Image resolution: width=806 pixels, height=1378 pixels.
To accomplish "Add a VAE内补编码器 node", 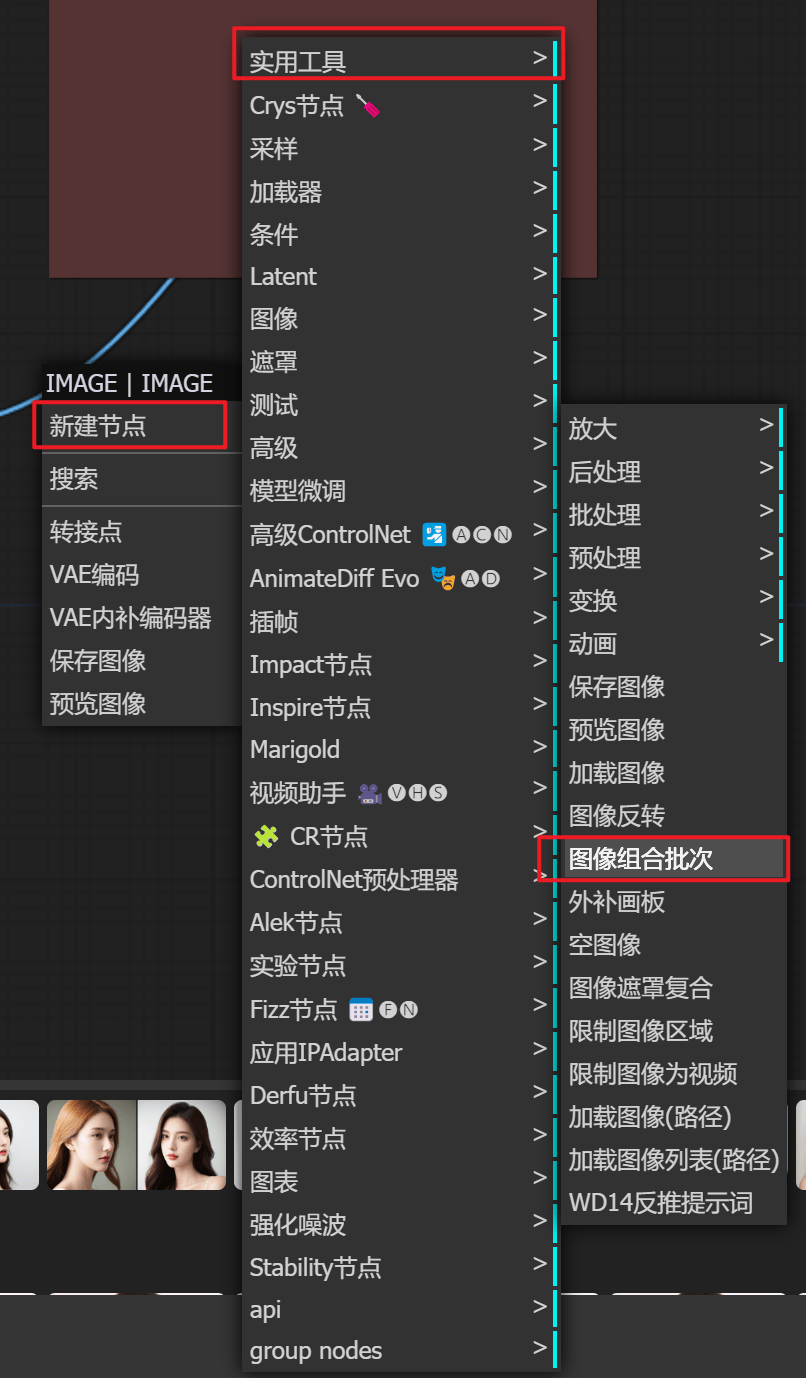I will tap(142, 617).
